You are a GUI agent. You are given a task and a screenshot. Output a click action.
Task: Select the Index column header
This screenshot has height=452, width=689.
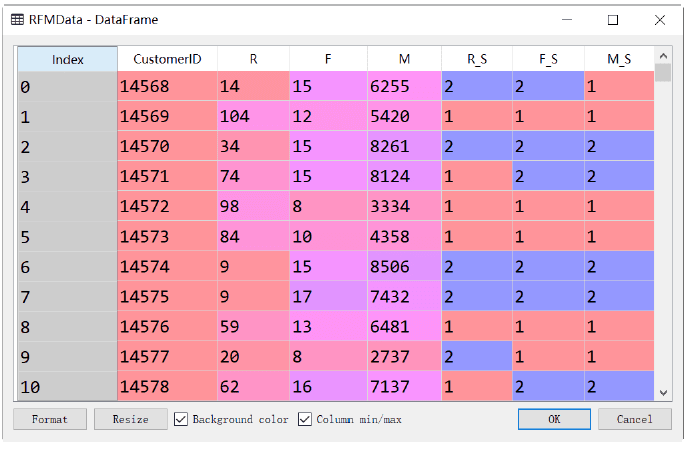pos(67,59)
